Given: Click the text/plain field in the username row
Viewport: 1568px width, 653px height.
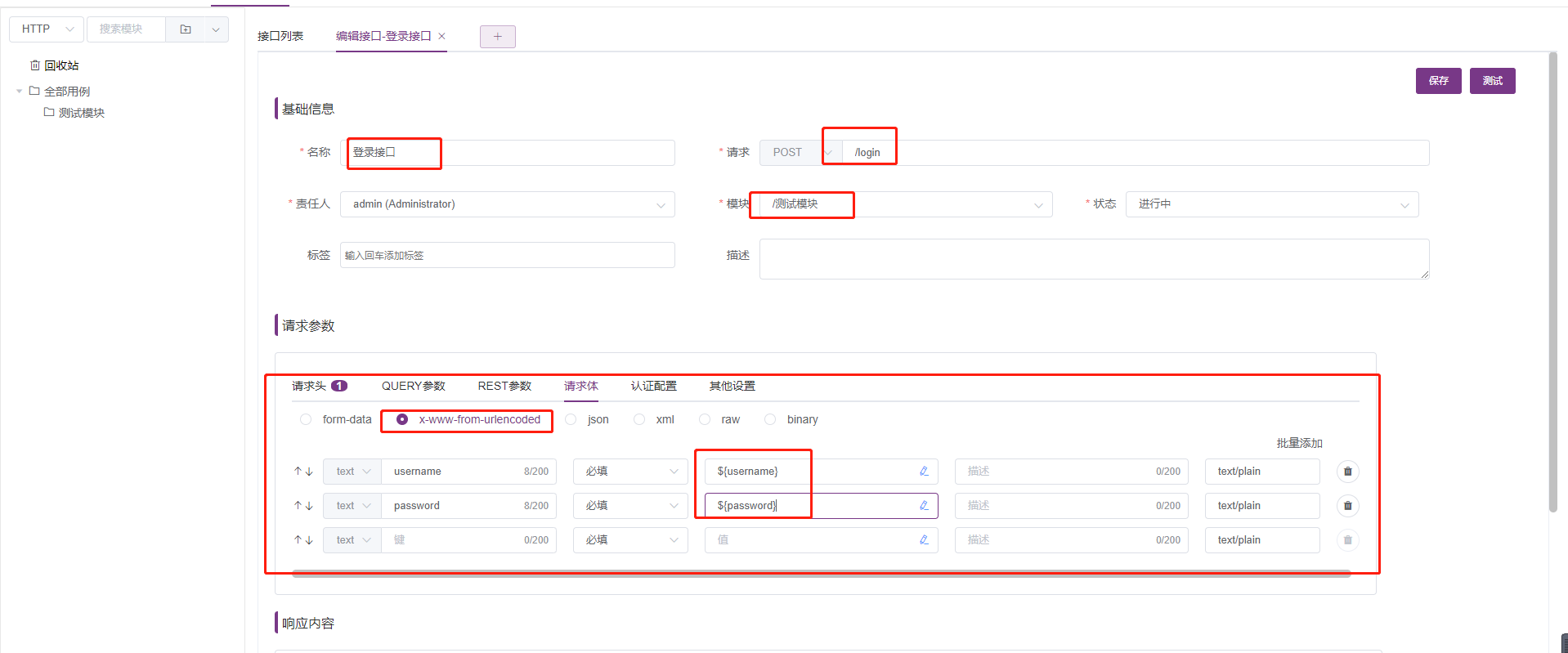Looking at the screenshot, I should point(1262,472).
